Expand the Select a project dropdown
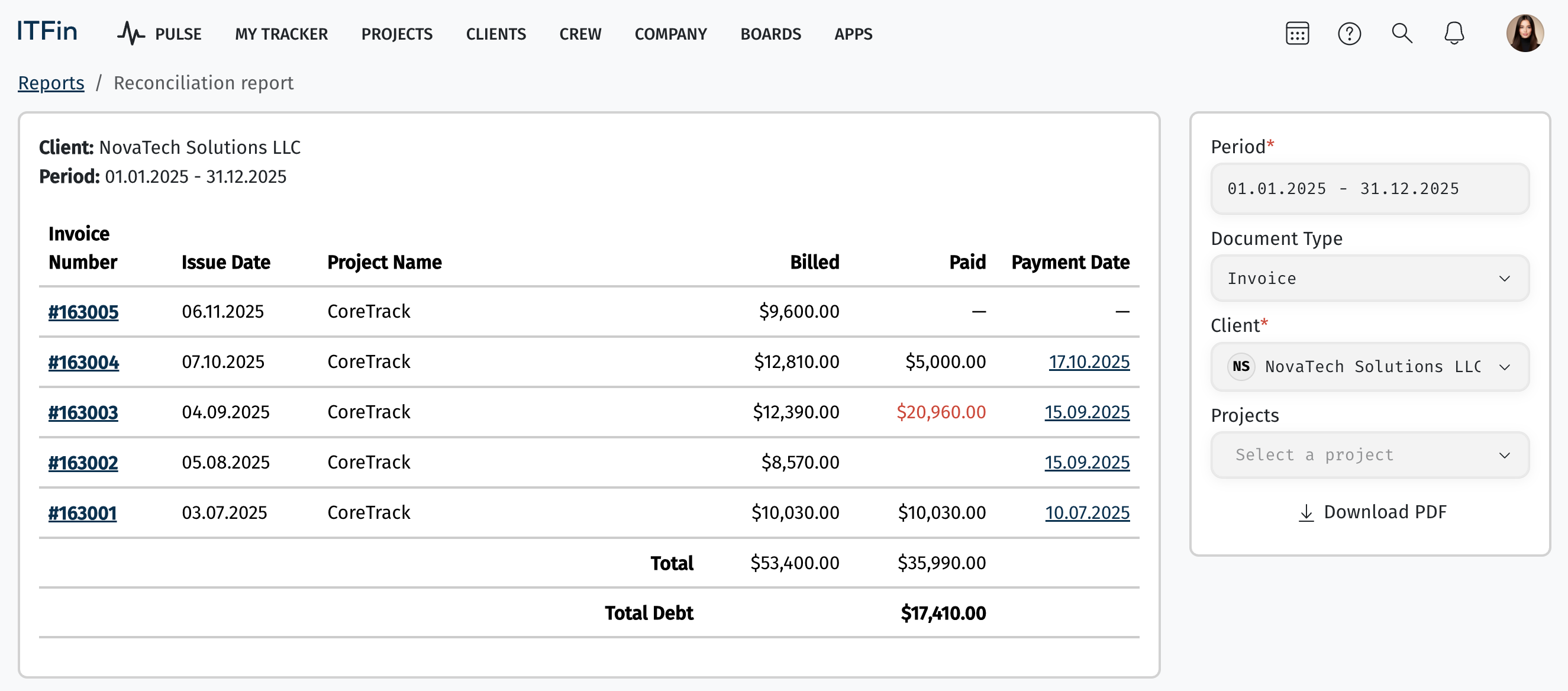 1370,455
